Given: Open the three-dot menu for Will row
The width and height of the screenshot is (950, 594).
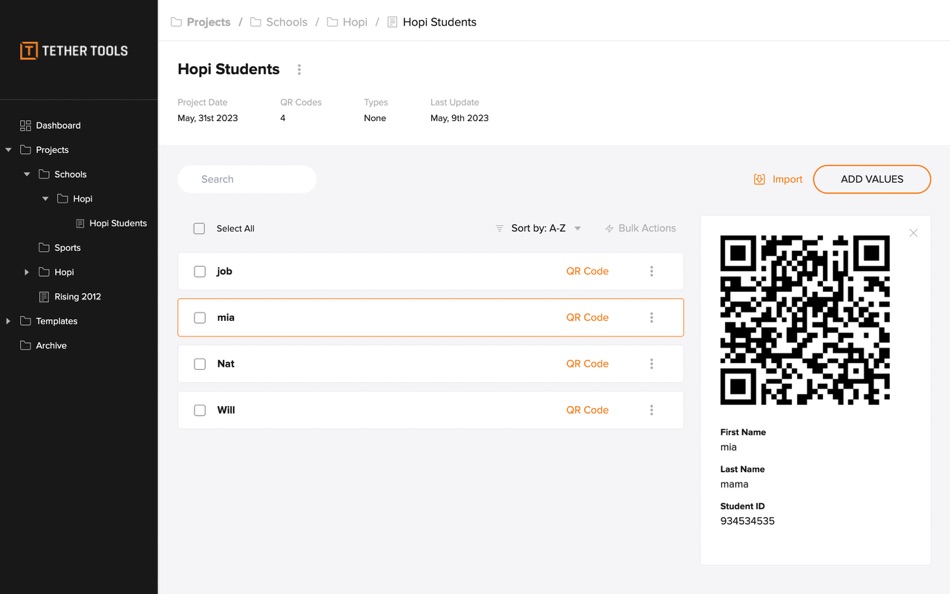Looking at the screenshot, I should (651, 410).
